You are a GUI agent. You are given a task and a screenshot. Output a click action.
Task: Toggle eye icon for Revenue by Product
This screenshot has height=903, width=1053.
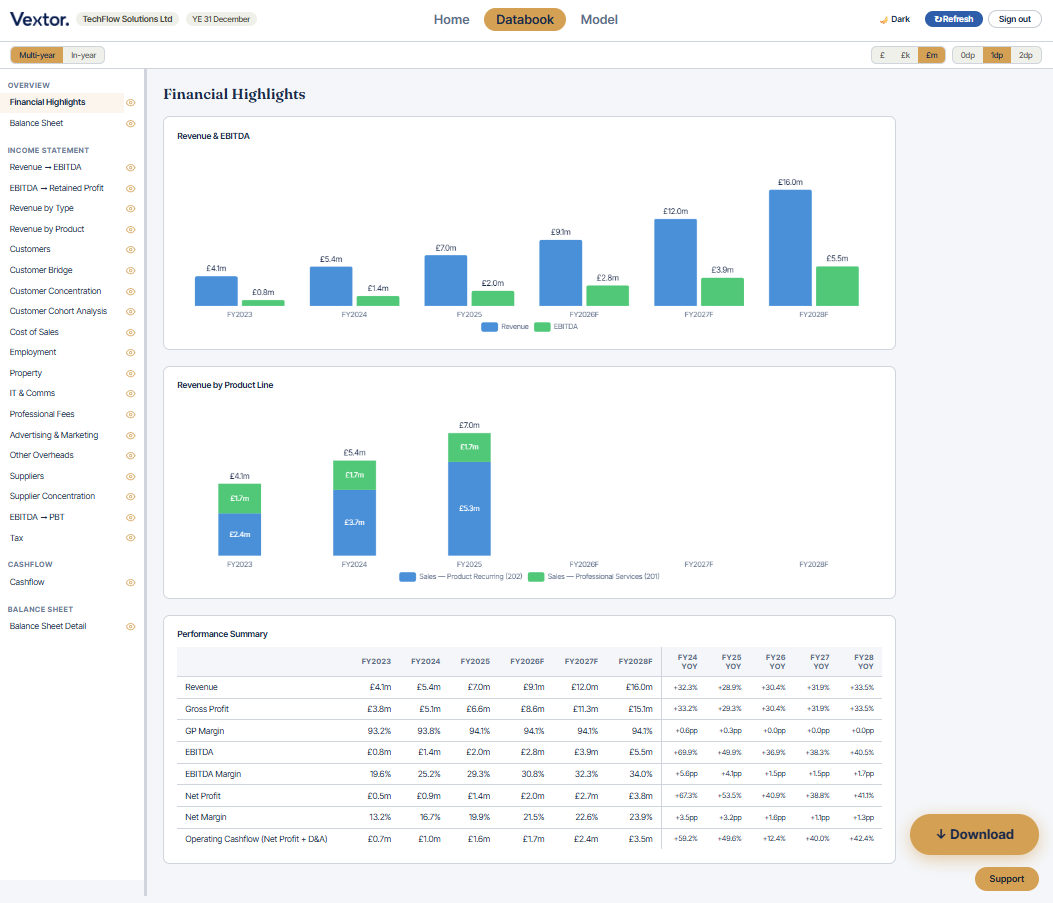(131, 230)
